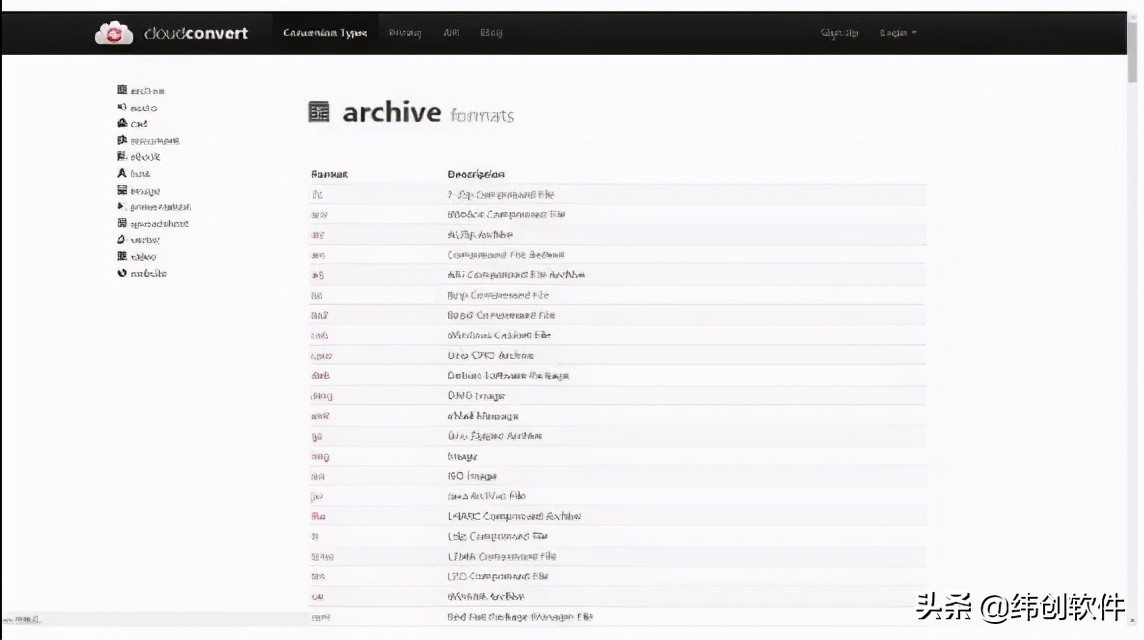The image size is (1144, 640).
Task: Select 'Unix CPIO Archive' description text
Action: [490, 356]
